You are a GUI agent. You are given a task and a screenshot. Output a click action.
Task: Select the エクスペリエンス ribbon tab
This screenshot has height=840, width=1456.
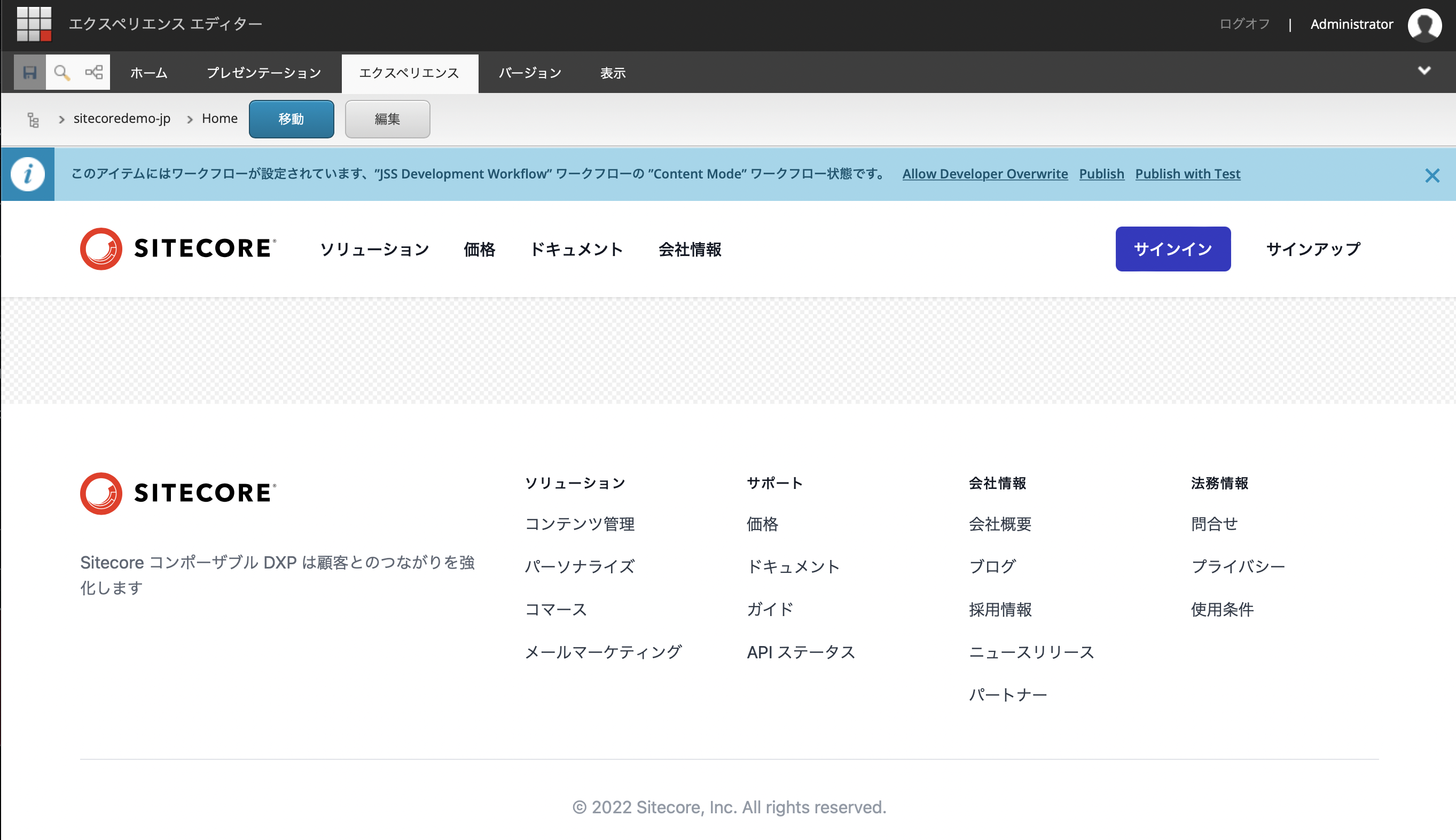(x=410, y=73)
